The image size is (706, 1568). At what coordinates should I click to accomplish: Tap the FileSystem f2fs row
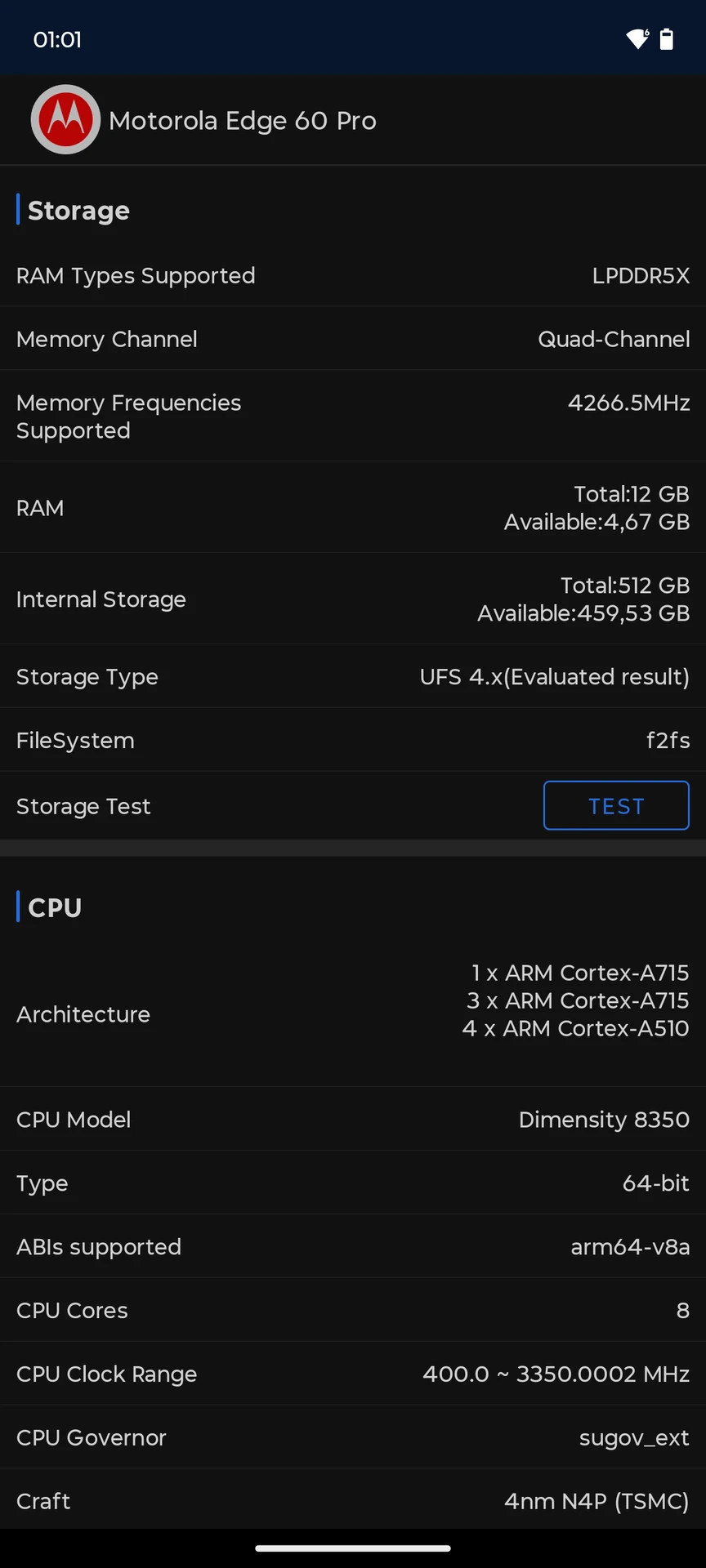coord(353,740)
